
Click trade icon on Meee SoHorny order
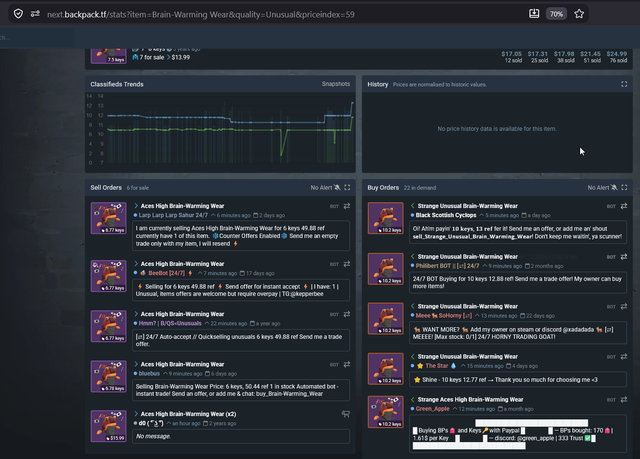point(624,306)
